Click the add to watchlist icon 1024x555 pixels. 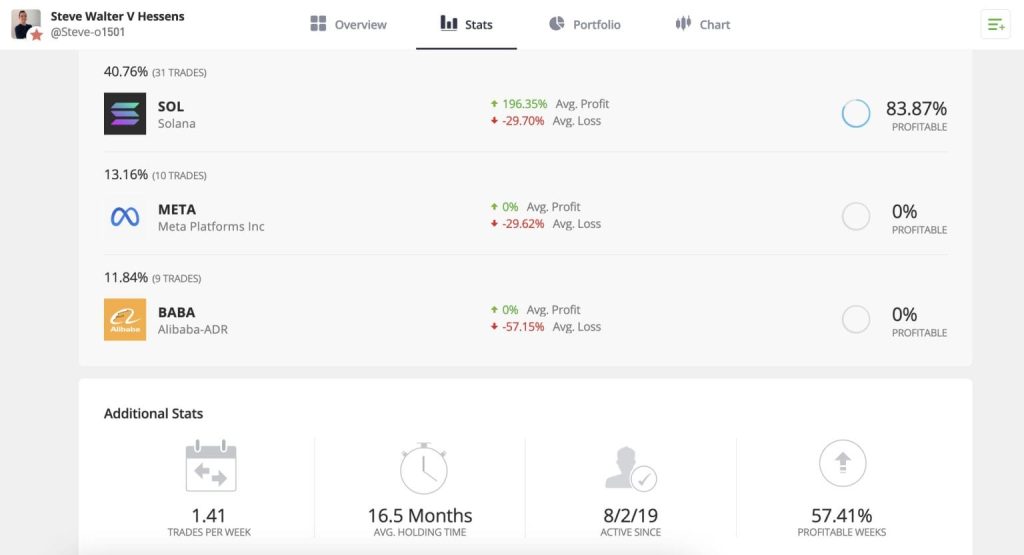point(996,25)
